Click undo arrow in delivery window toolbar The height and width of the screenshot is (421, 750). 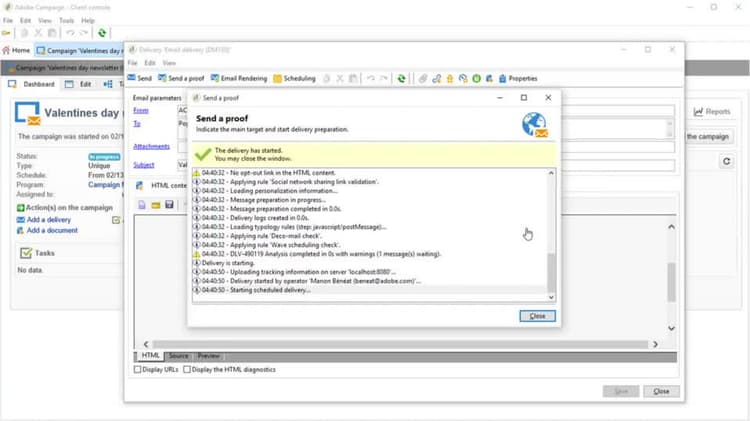[371, 78]
